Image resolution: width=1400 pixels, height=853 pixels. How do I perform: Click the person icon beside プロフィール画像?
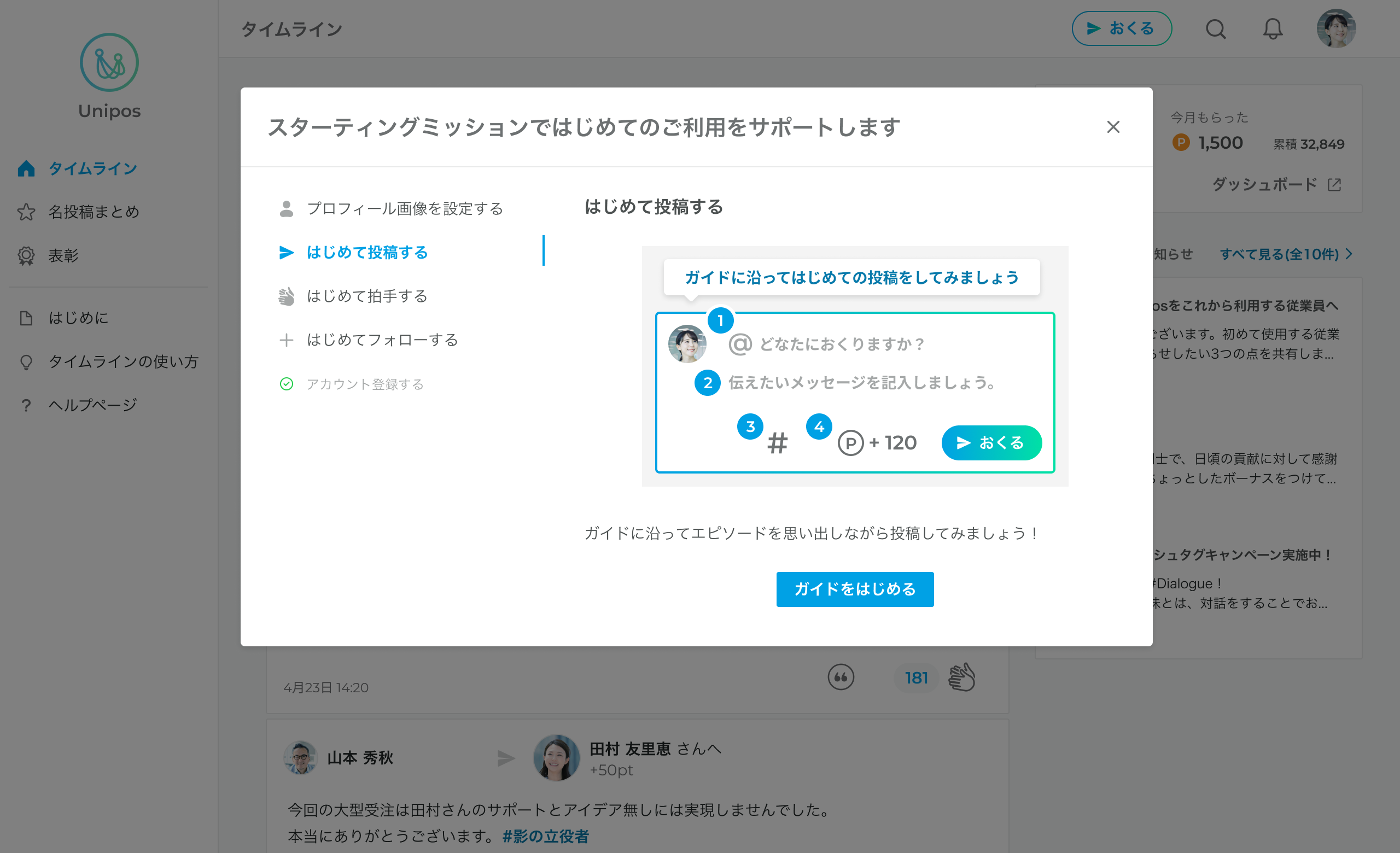pos(287,208)
